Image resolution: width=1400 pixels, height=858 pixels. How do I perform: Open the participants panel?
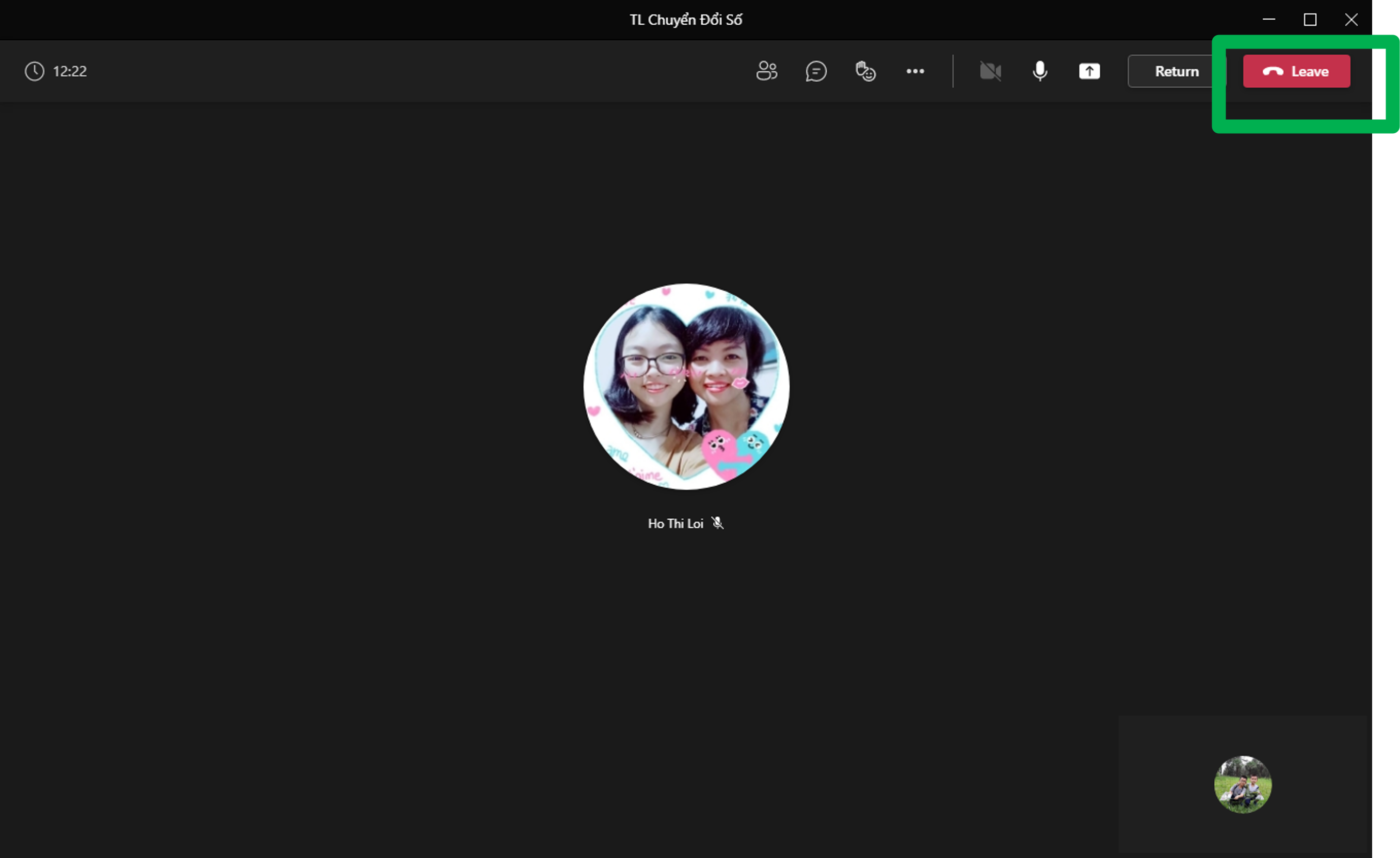click(766, 71)
